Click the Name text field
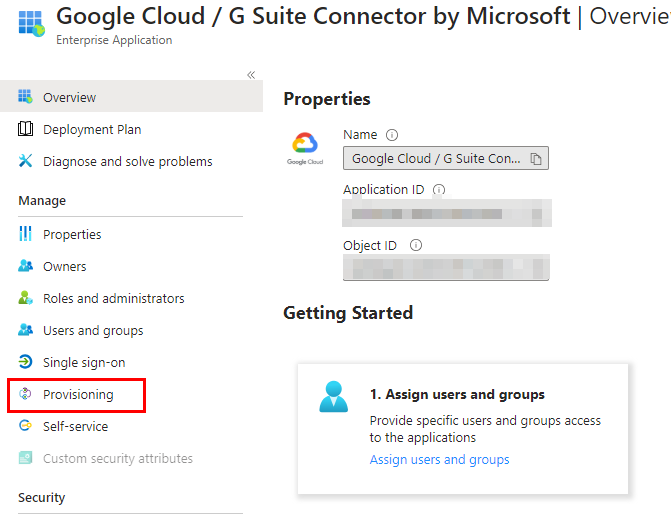This screenshot has width=671, height=514. coord(435,159)
